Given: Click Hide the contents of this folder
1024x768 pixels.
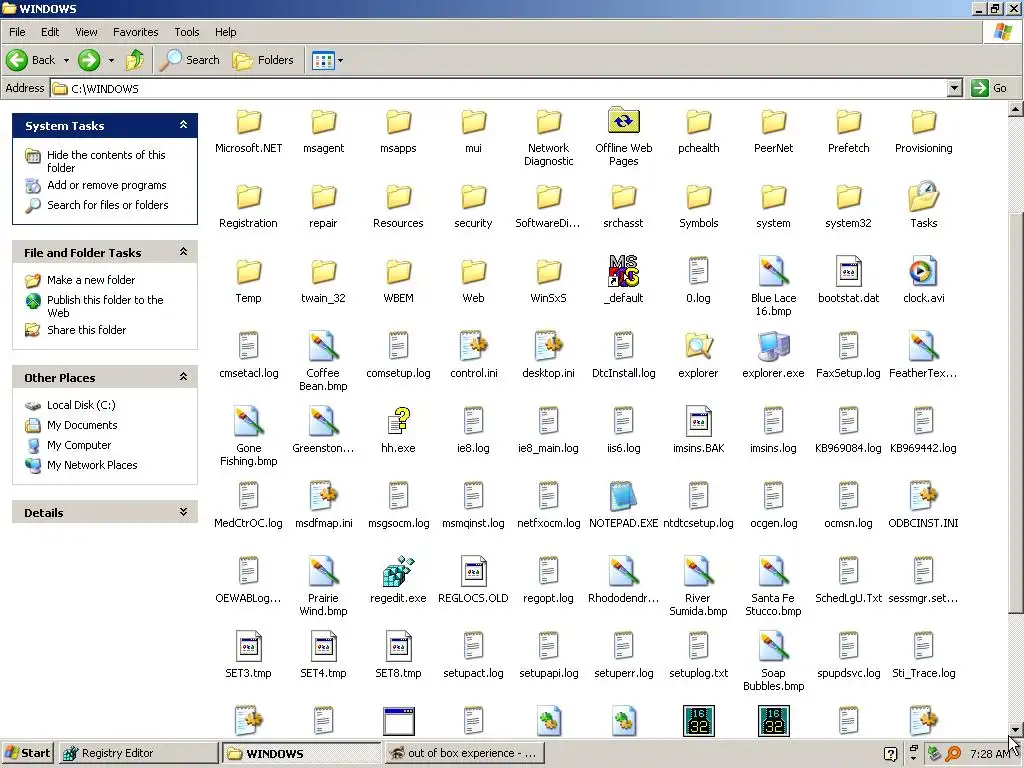Looking at the screenshot, I should [x=106, y=161].
